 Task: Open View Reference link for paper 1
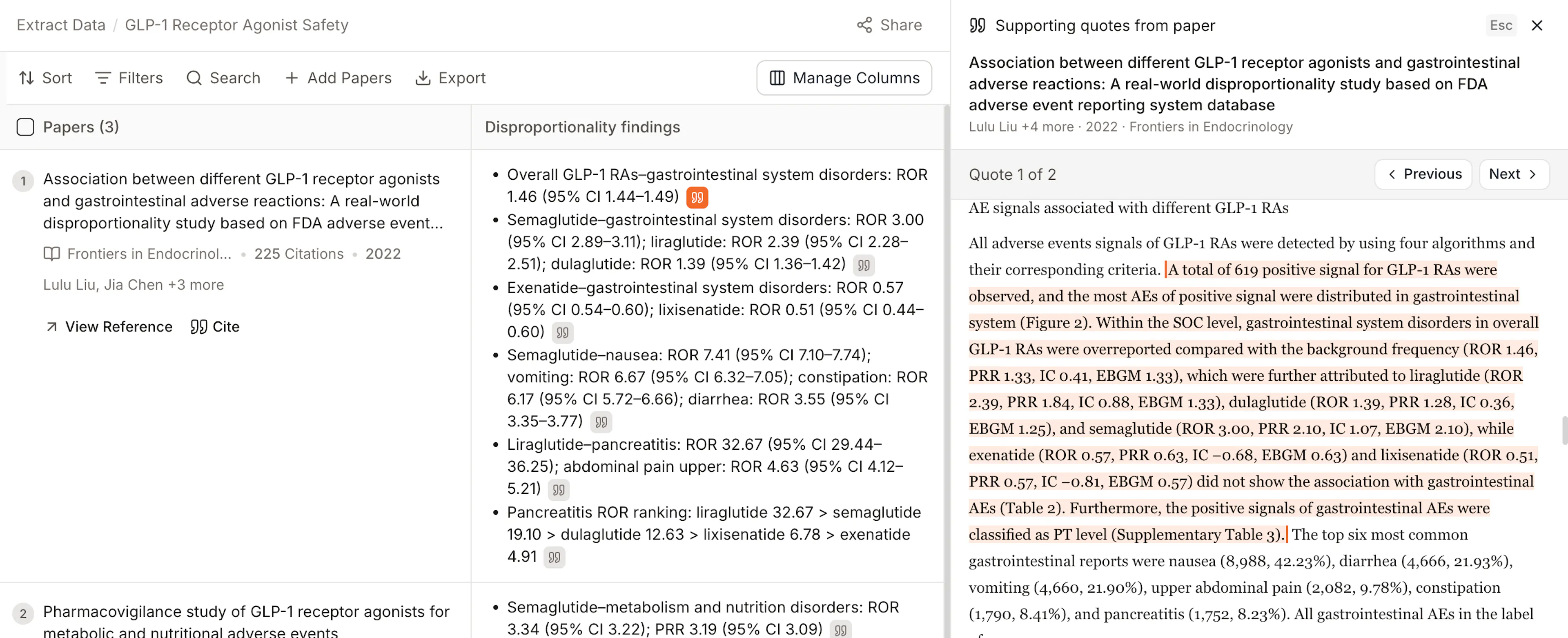109,327
